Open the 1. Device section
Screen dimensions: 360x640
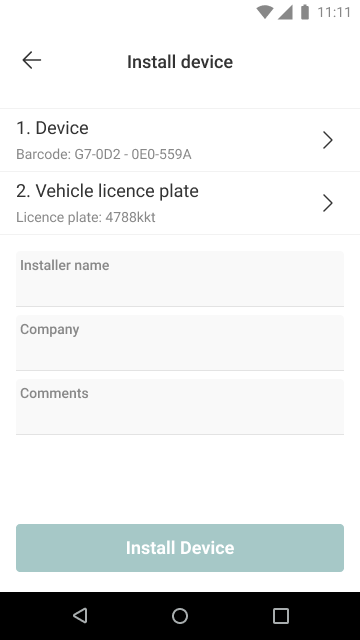point(180,140)
